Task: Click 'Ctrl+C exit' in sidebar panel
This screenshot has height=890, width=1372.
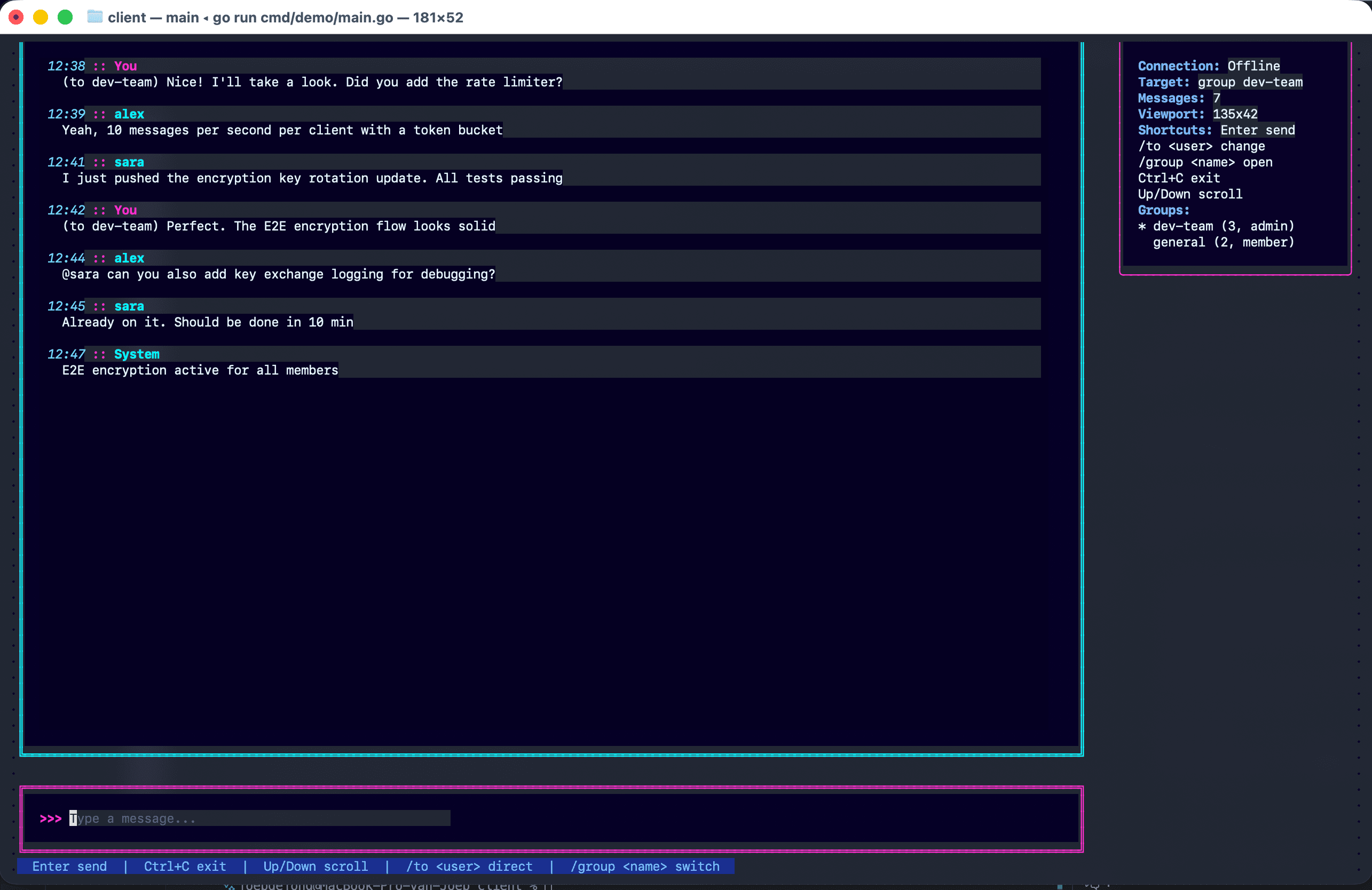Action: 1179,178
